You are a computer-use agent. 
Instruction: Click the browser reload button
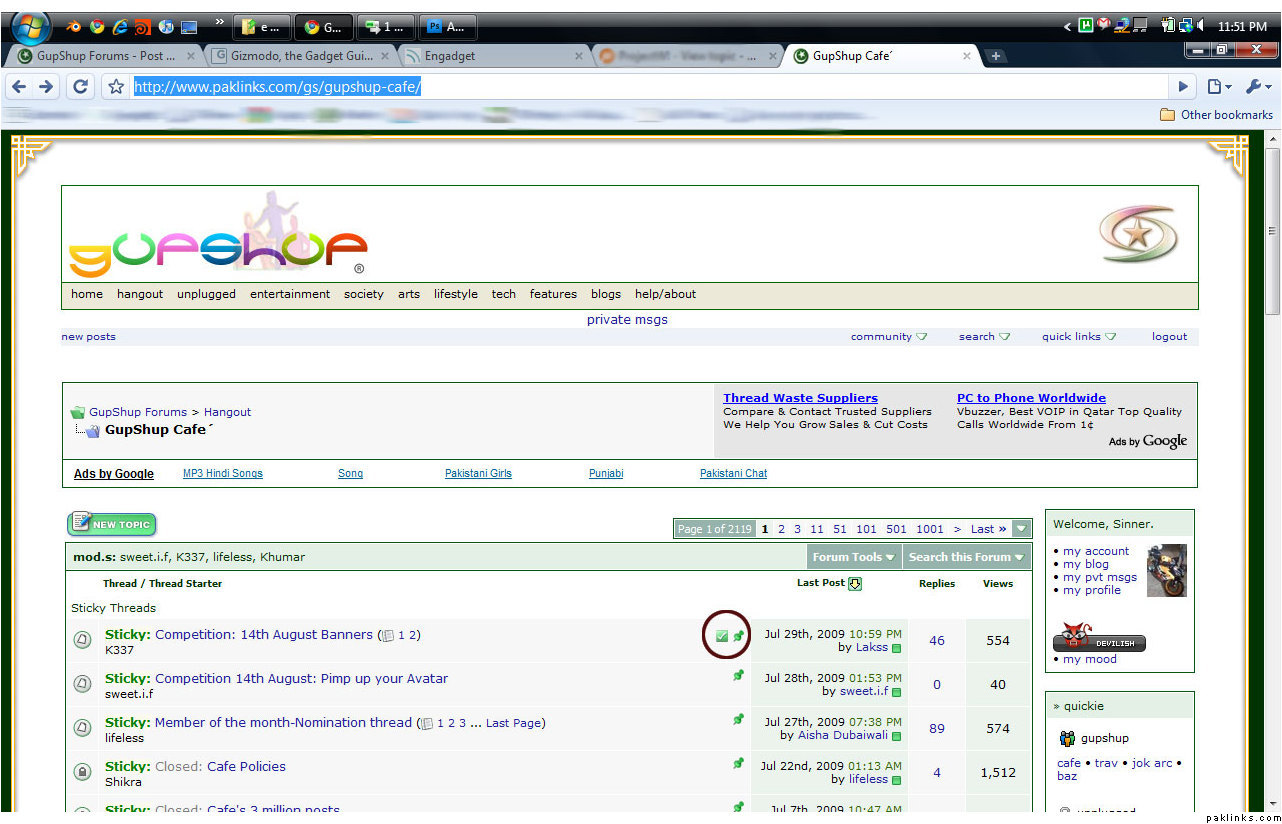[80, 87]
